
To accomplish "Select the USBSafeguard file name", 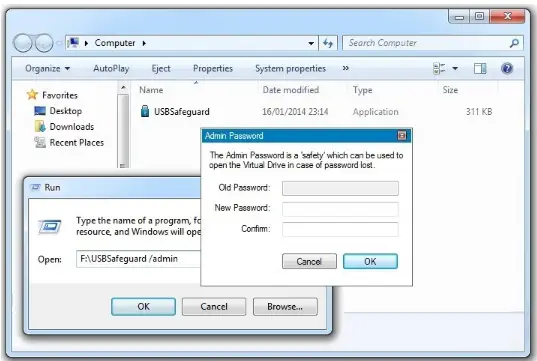I will (x=182, y=112).
